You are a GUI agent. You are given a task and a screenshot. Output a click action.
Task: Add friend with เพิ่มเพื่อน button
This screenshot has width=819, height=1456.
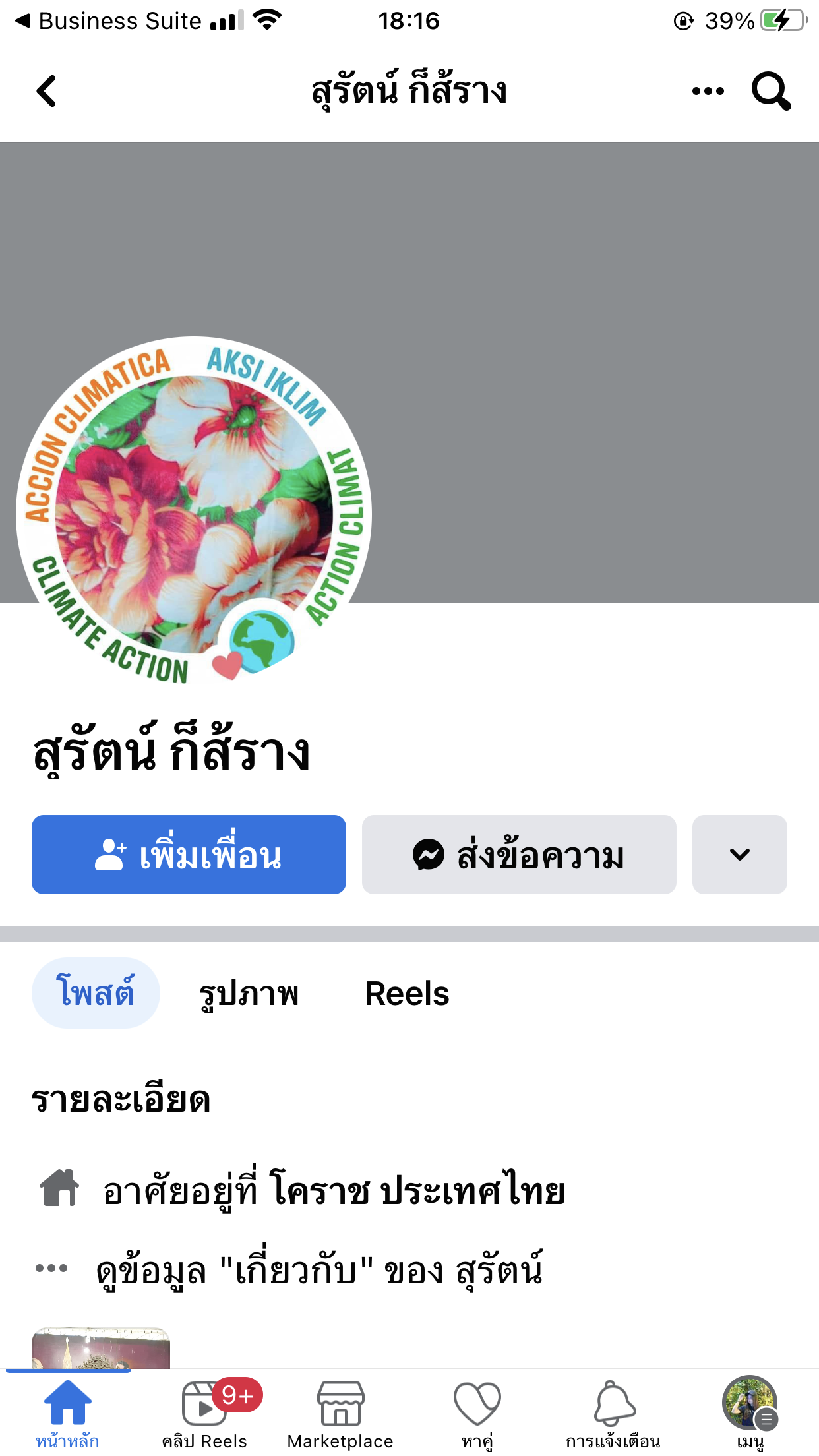coord(189,855)
